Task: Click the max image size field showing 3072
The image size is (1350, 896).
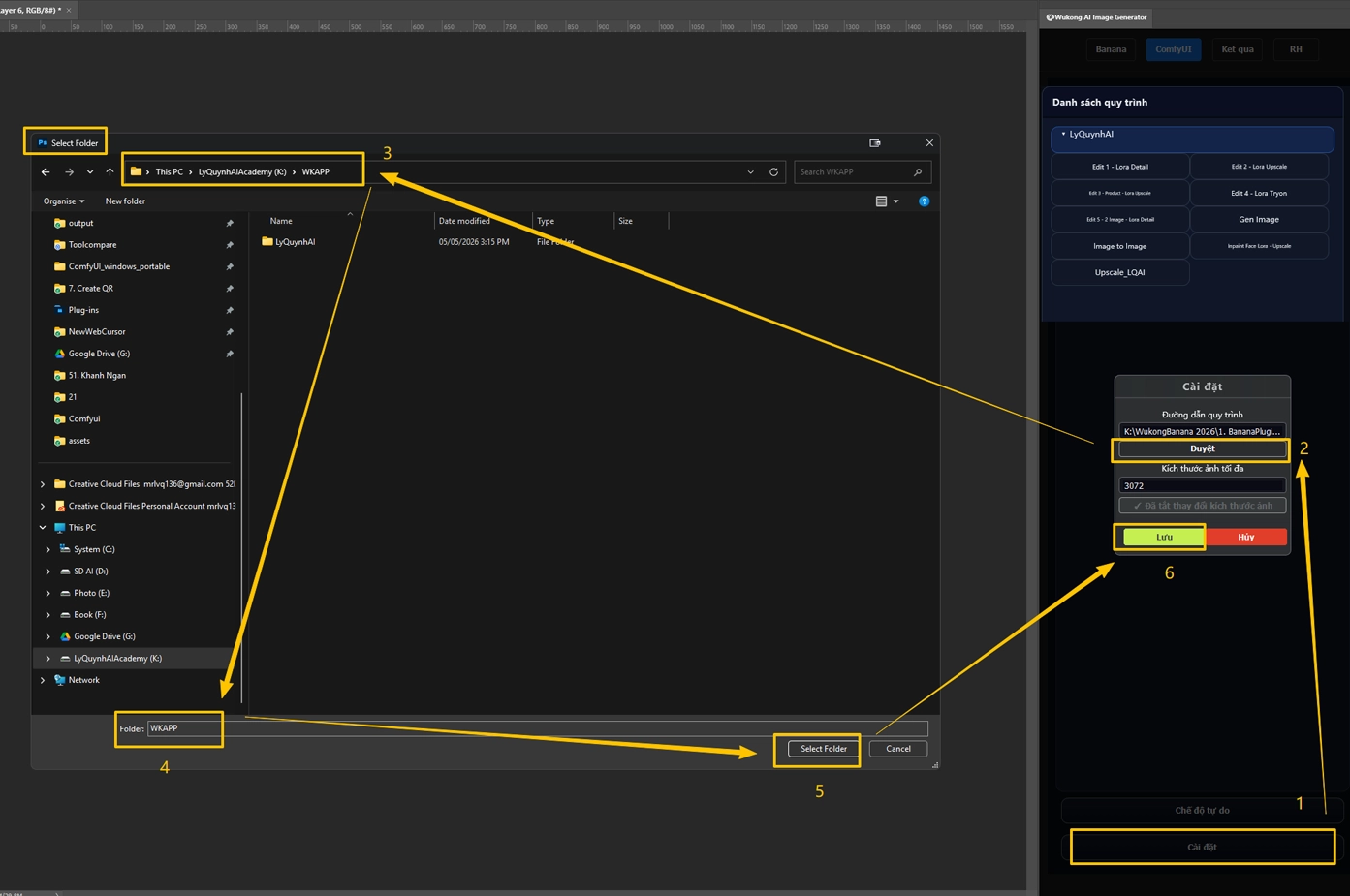Action: (x=1203, y=485)
